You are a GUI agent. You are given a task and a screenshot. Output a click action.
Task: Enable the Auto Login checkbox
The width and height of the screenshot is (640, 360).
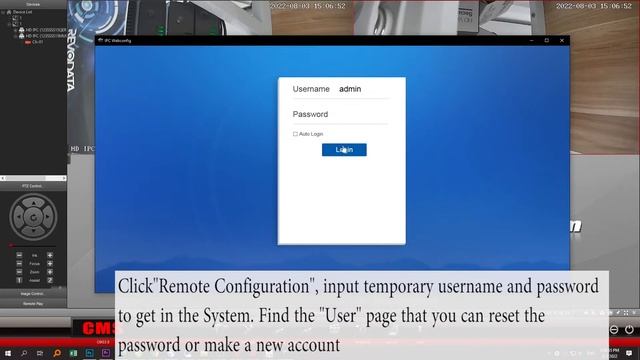tap(295, 134)
